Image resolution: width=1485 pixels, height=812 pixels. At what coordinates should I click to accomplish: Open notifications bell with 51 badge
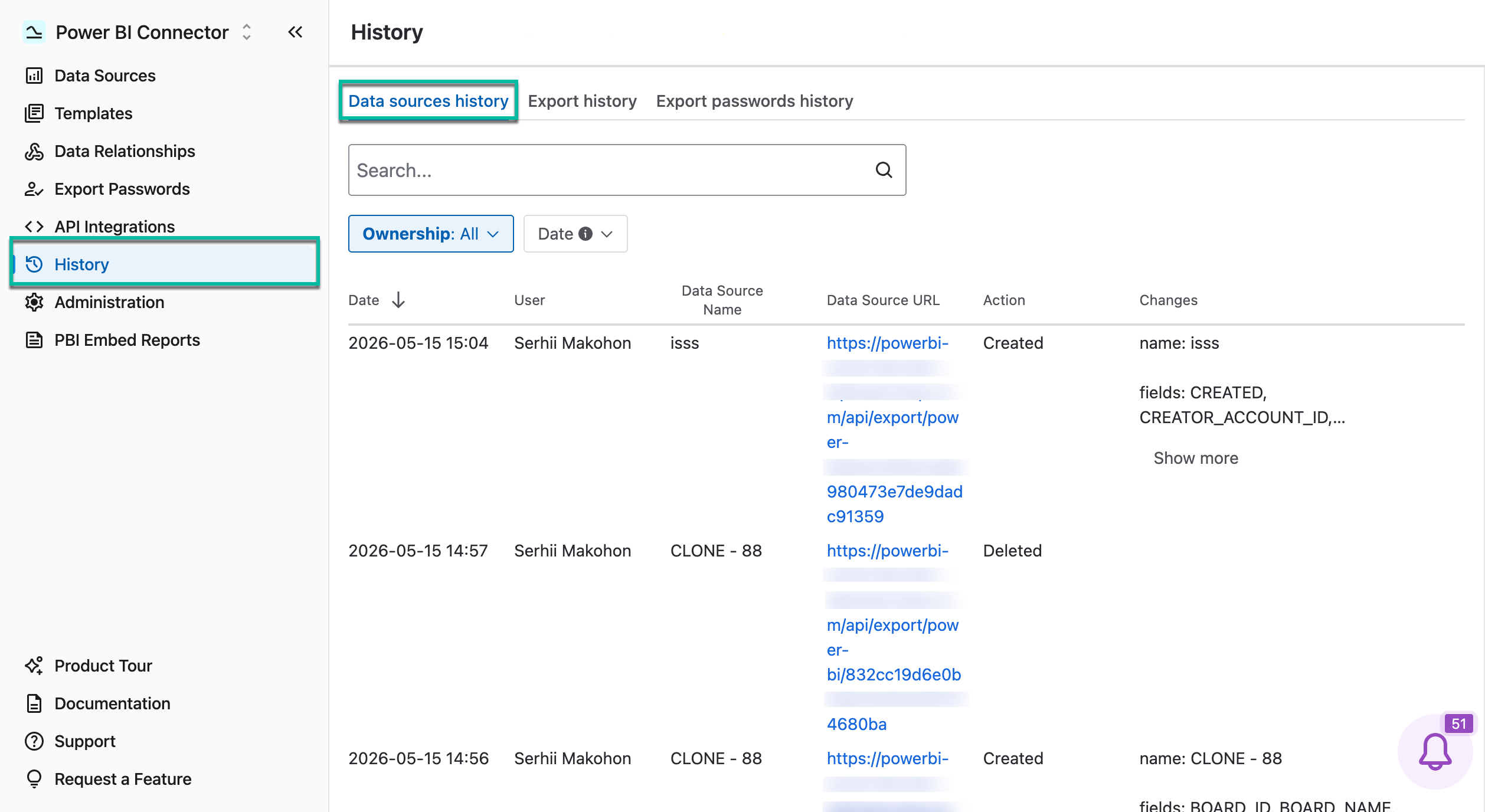click(x=1435, y=751)
